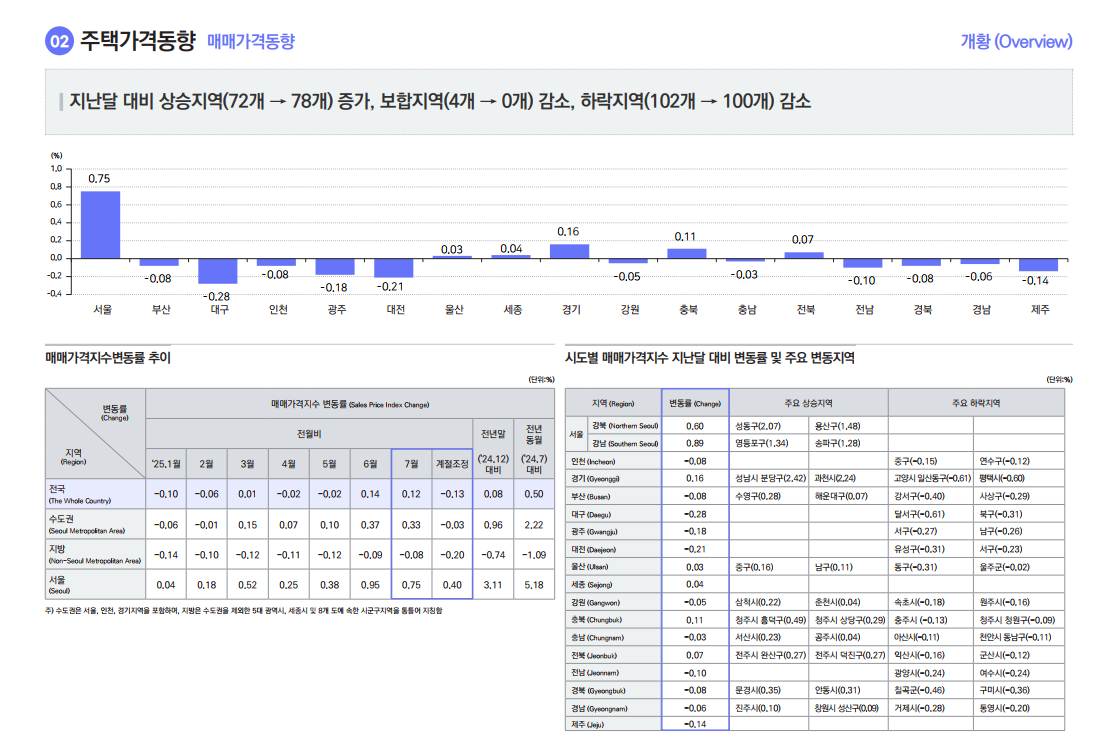Click the Gyeonggi bar showing 0.16
1118x740 pixels.
571,251
